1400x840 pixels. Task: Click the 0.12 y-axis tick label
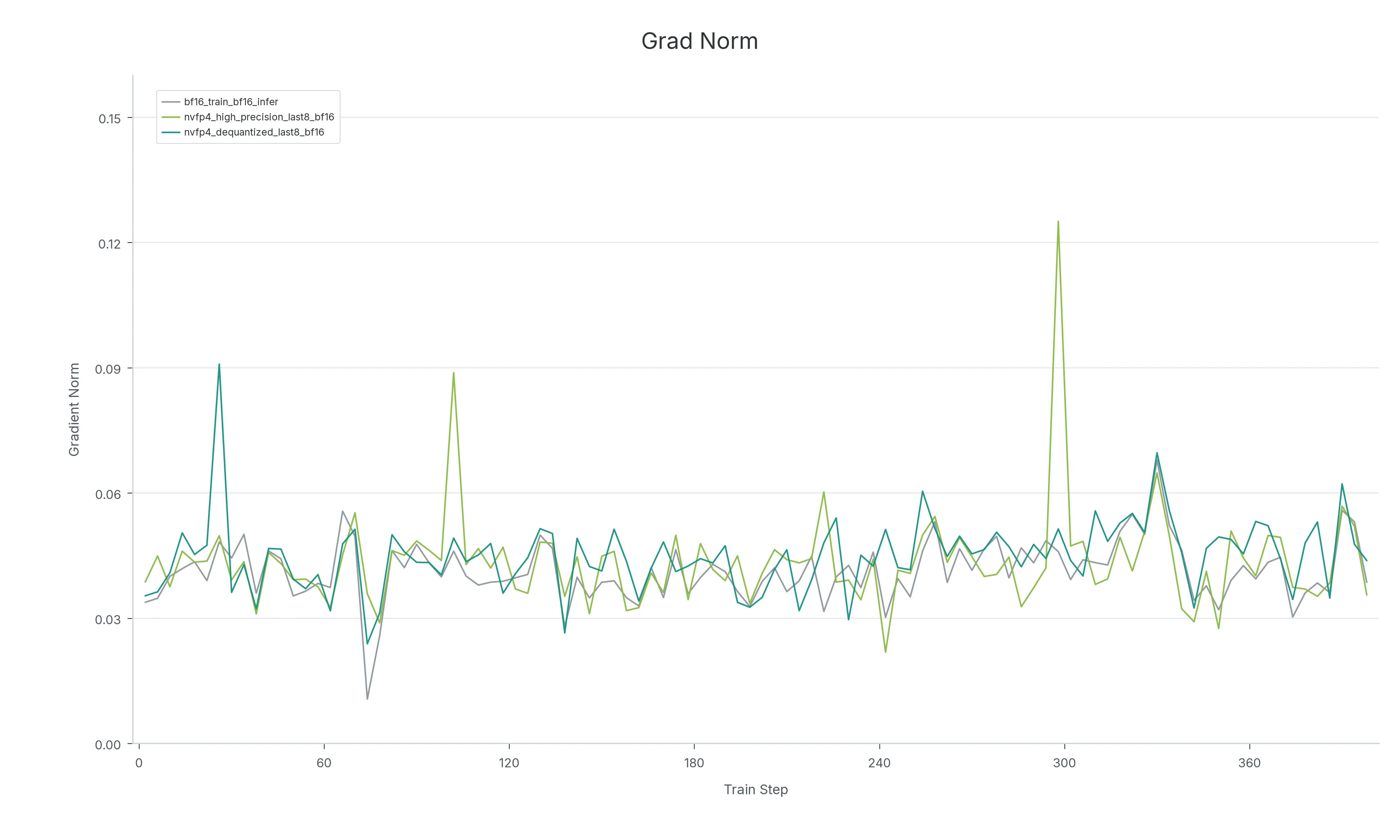[110, 244]
